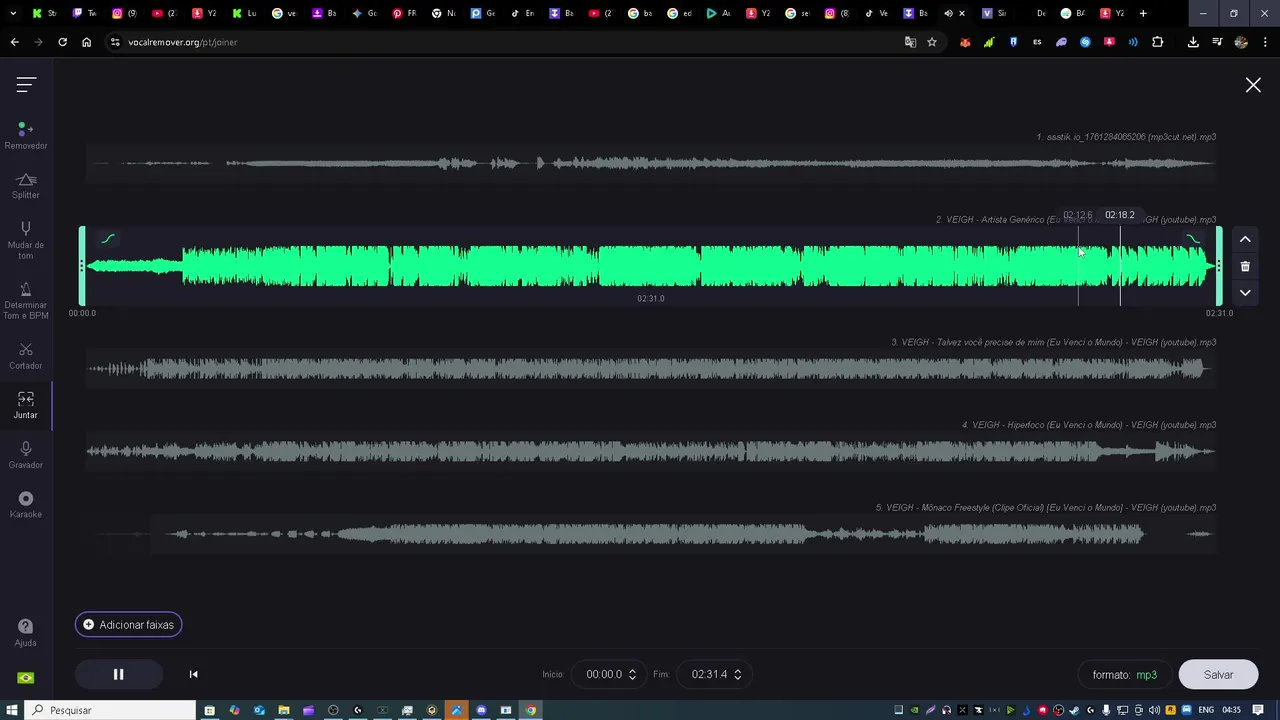Seek inside the green Artista Genérico waveform

click(x=650, y=266)
